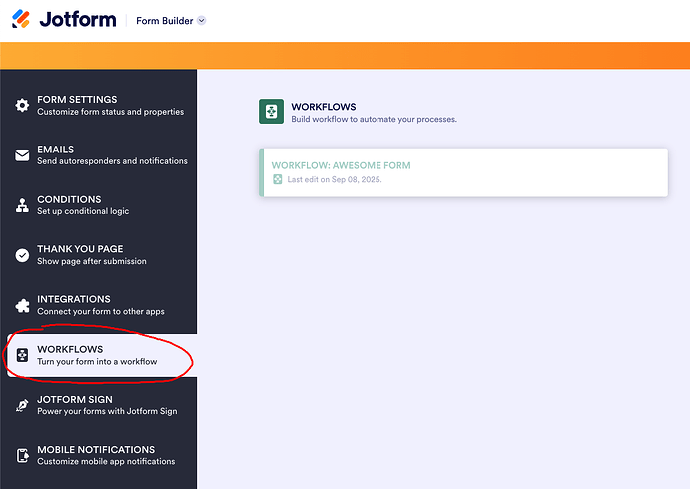Click 'Customize form status and properties' subtitle
Image resolution: width=690 pixels, height=489 pixels.
(110, 112)
